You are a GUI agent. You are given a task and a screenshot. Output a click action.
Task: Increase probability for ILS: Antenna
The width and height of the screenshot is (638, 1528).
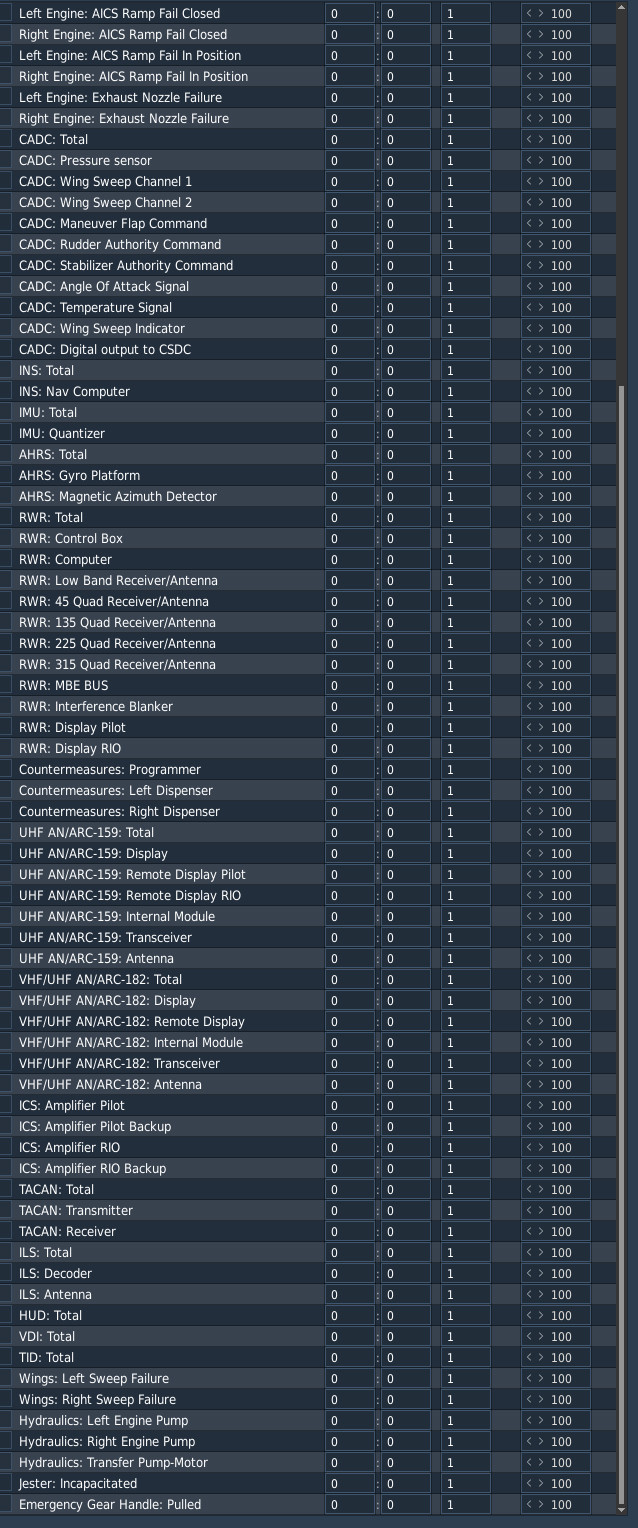[x=541, y=1294]
